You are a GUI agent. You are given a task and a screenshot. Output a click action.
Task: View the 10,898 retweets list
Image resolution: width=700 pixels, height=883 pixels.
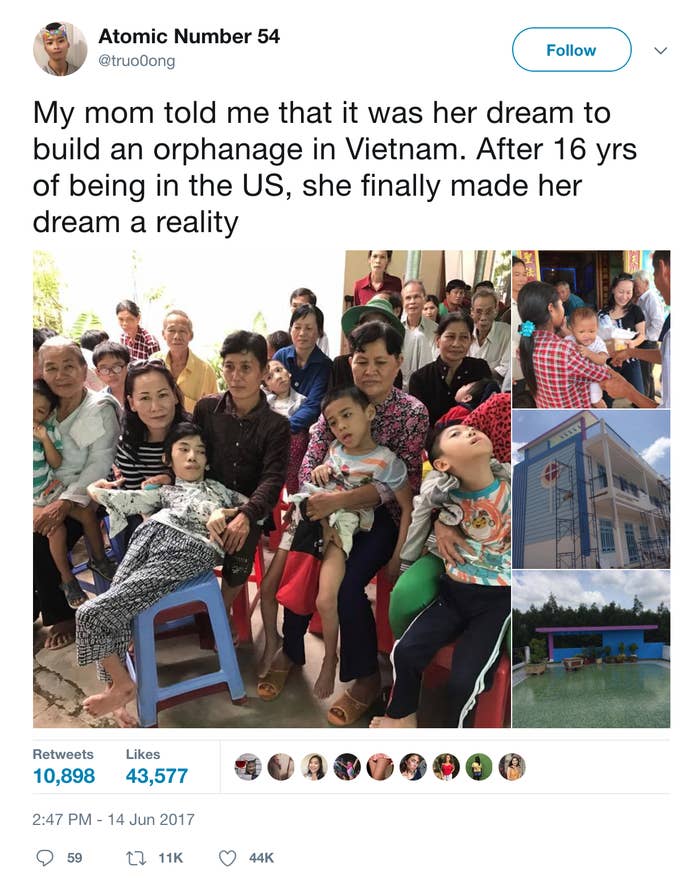click(64, 775)
